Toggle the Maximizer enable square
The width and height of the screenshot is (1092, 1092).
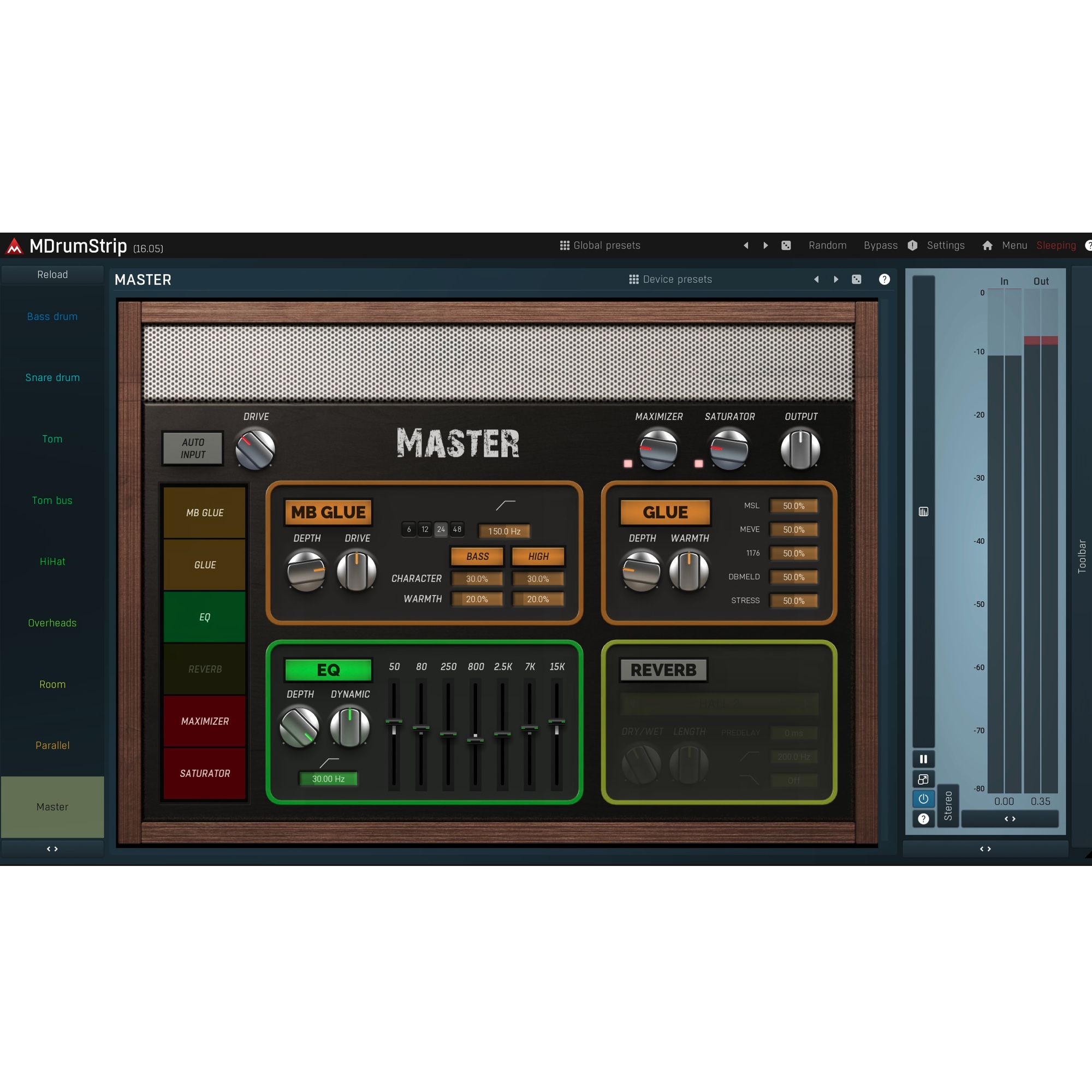[627, 464]
